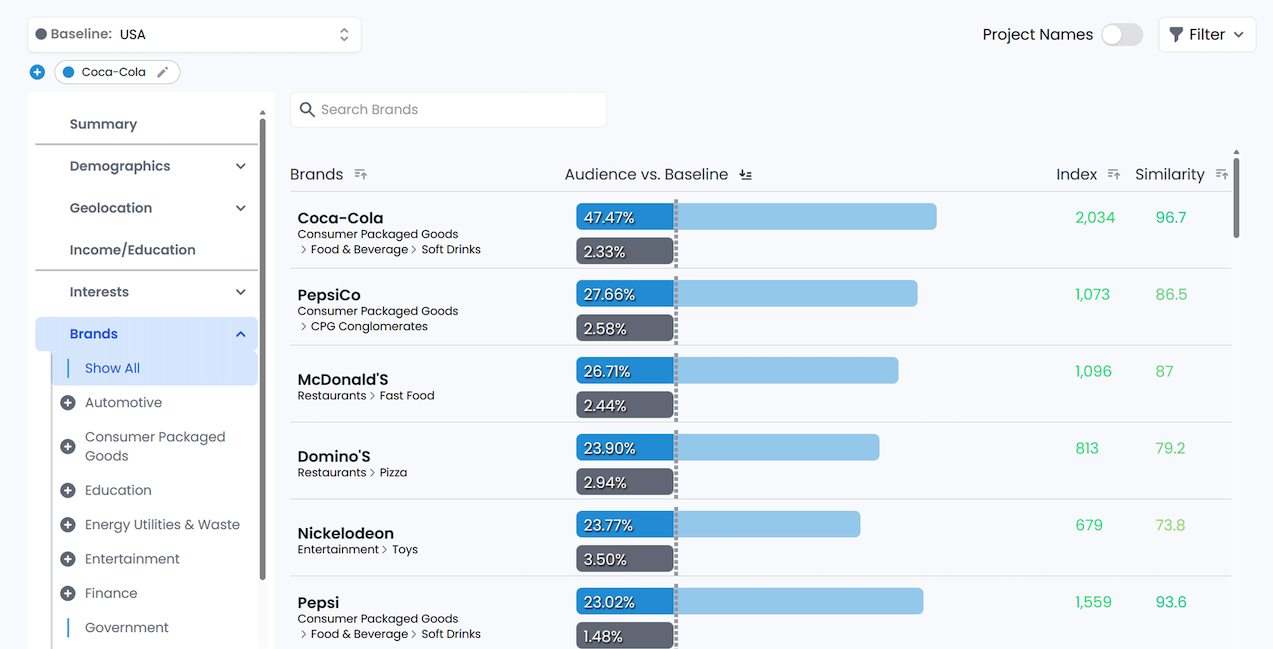Expand the Demographics section chevron
Screen dimensions: 1273x649
[240, 166]
